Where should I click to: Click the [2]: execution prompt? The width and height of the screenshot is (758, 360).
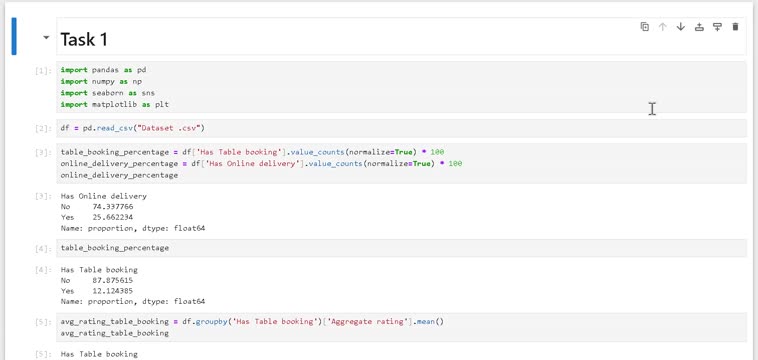tap(43, 129)
